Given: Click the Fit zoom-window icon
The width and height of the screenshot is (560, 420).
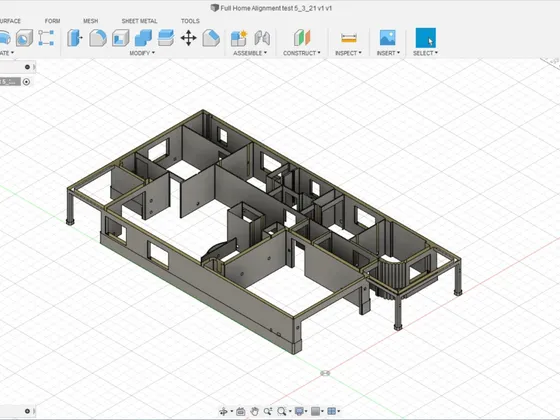Looking at the screenshot, I should coord(281,411).
